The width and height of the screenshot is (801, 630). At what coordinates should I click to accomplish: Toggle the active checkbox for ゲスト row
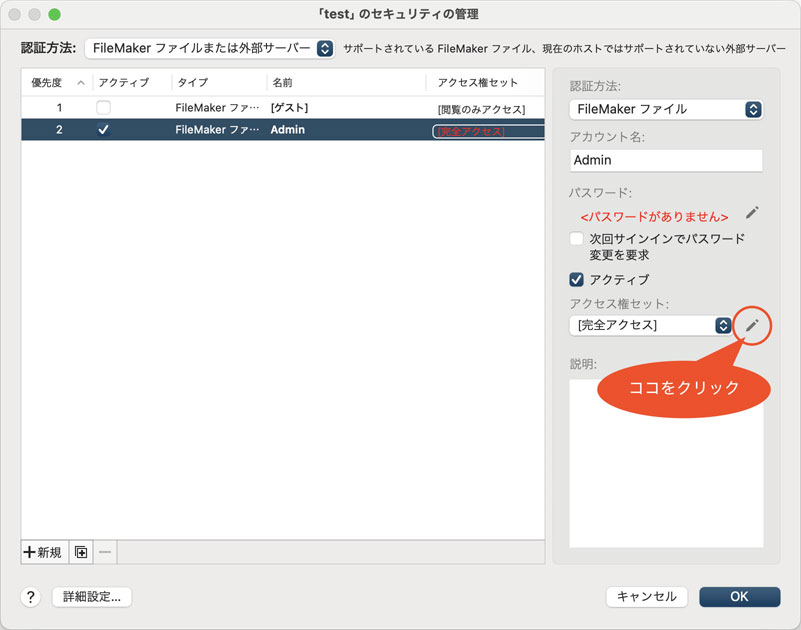click(x=103, y=107)
